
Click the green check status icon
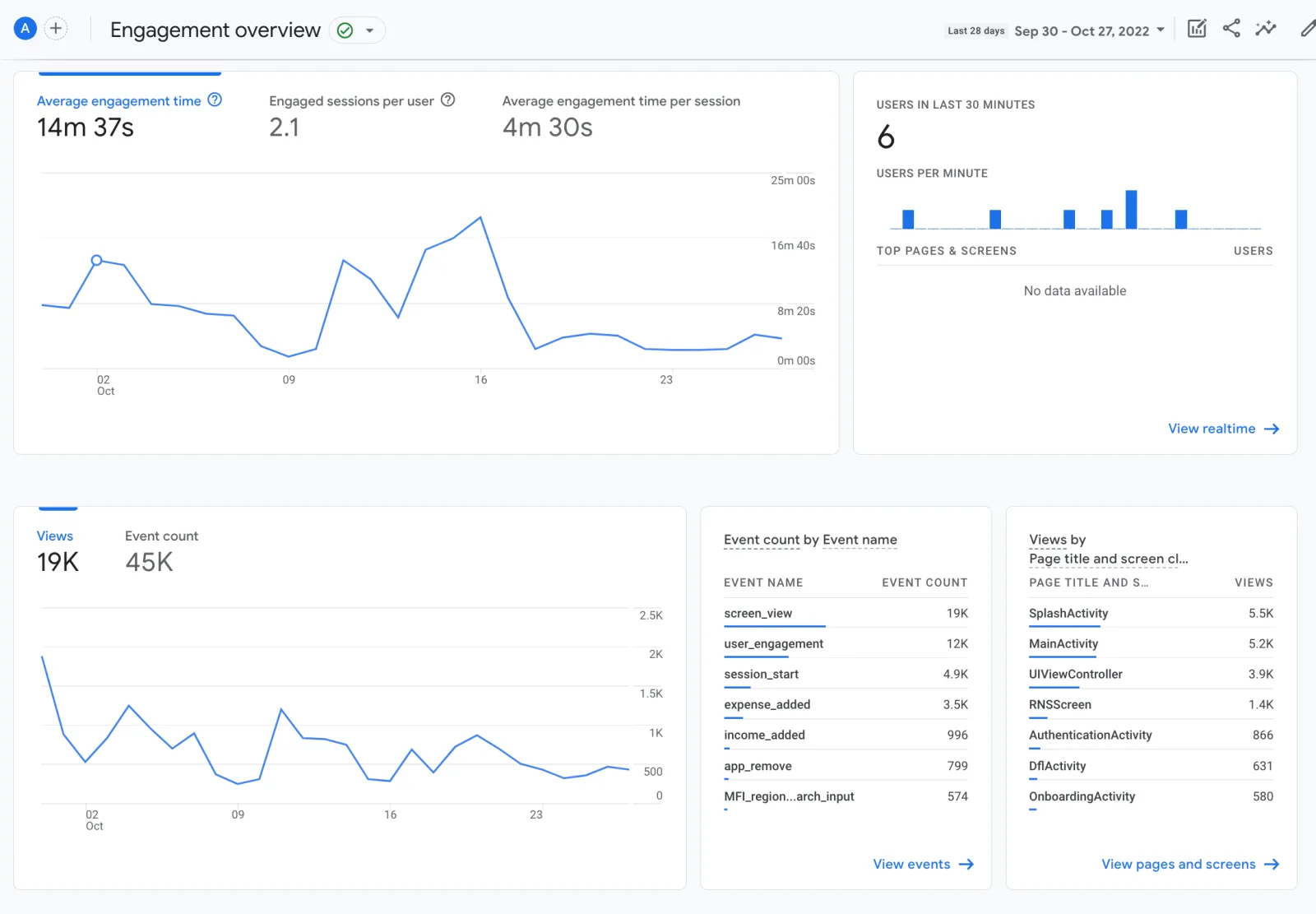[345, 30]
